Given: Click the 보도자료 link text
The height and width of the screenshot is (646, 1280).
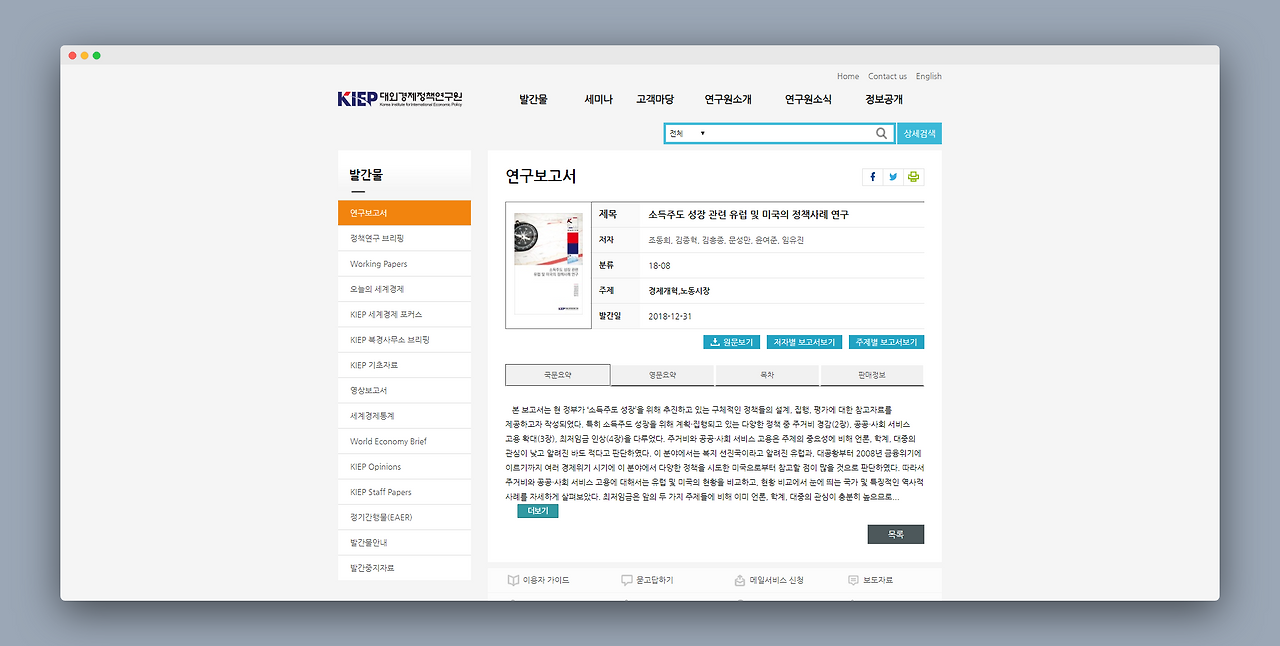Looking at the screenshot, I should click(878, 580).
